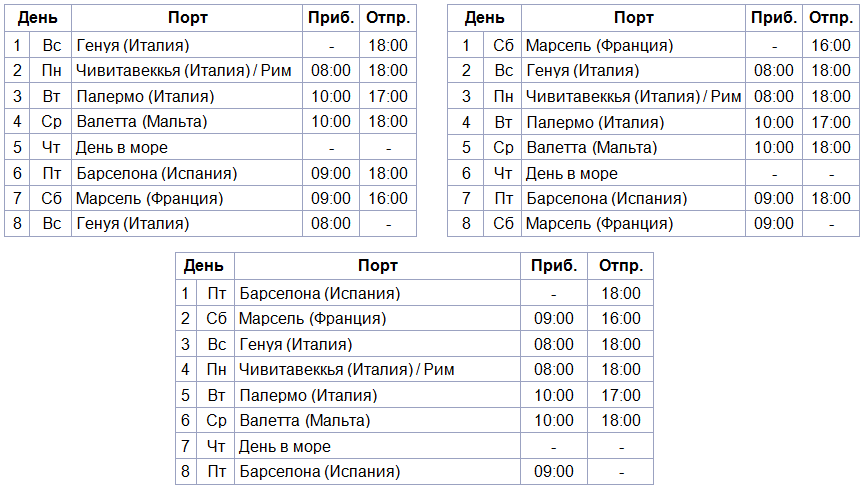Select Барселона (Испания) day 1 in bottom table

tap(320, 294)
